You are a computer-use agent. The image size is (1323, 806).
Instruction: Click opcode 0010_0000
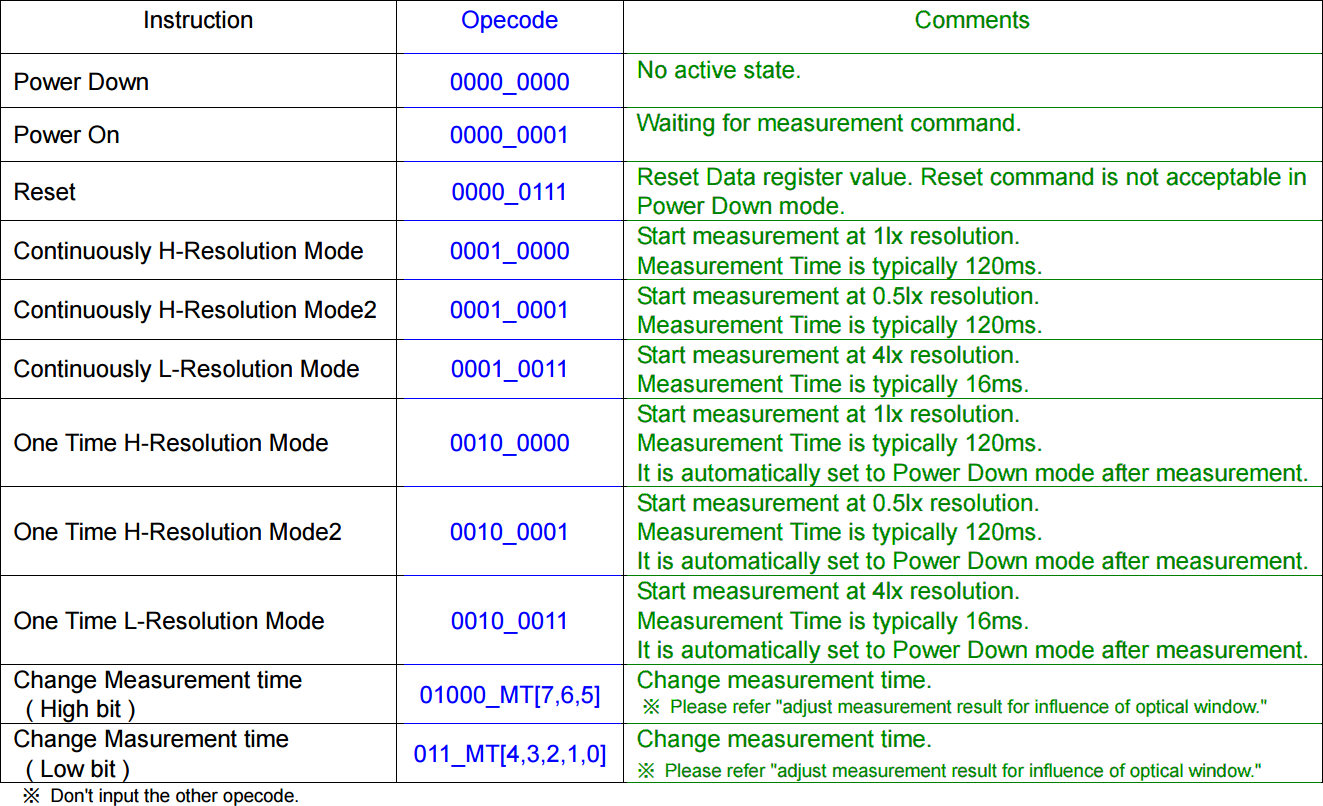[x=509, y=443]
